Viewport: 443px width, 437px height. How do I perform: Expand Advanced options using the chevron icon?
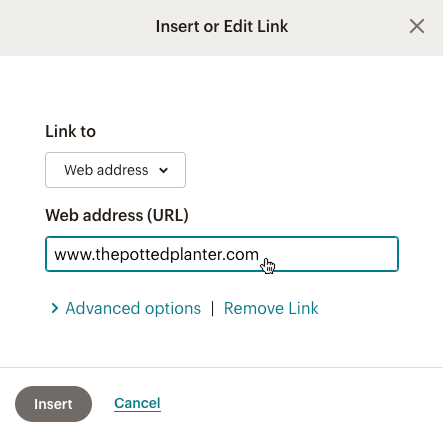click(55, 308)
